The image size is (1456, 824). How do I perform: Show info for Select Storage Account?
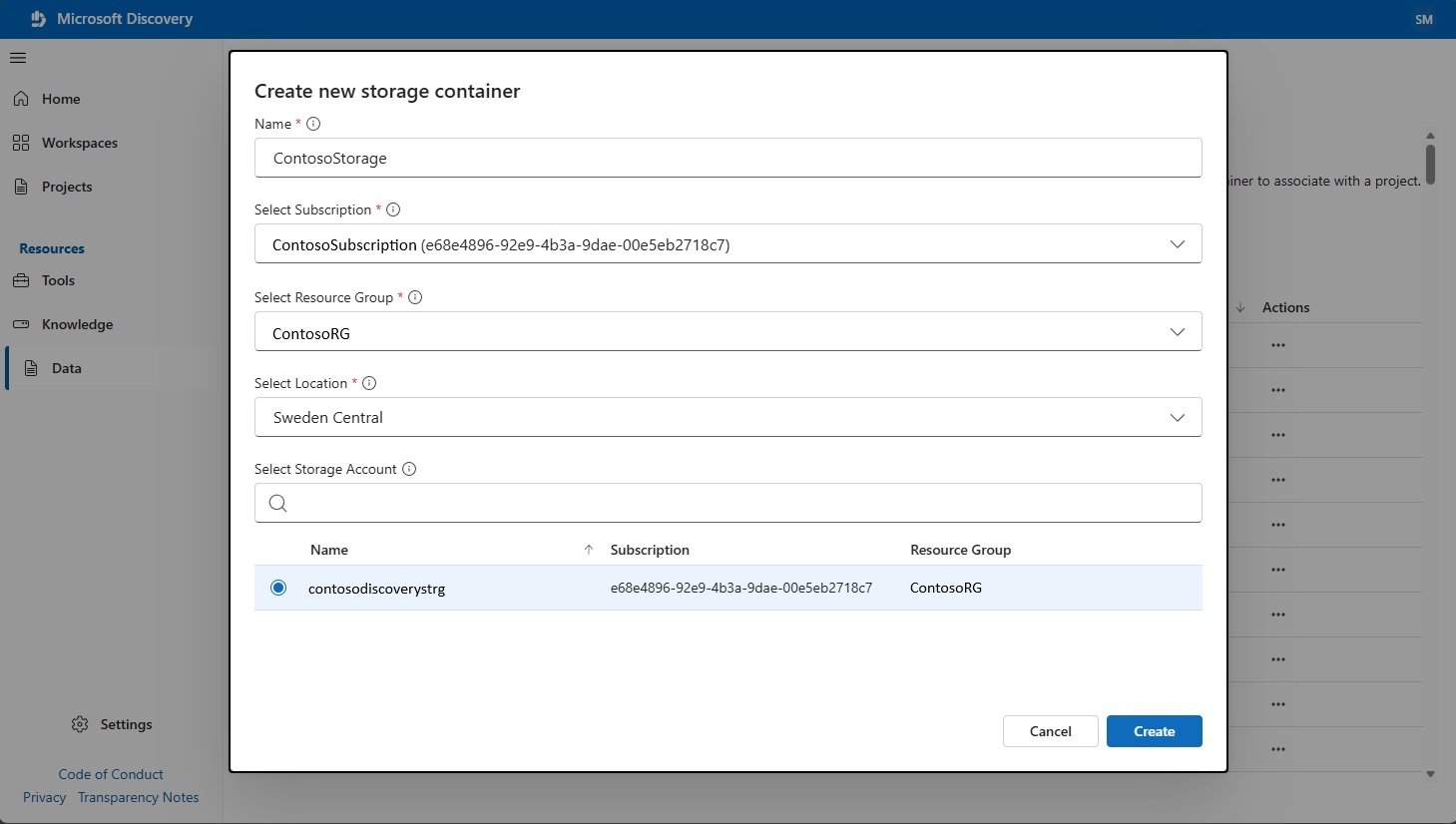[409, 469]
